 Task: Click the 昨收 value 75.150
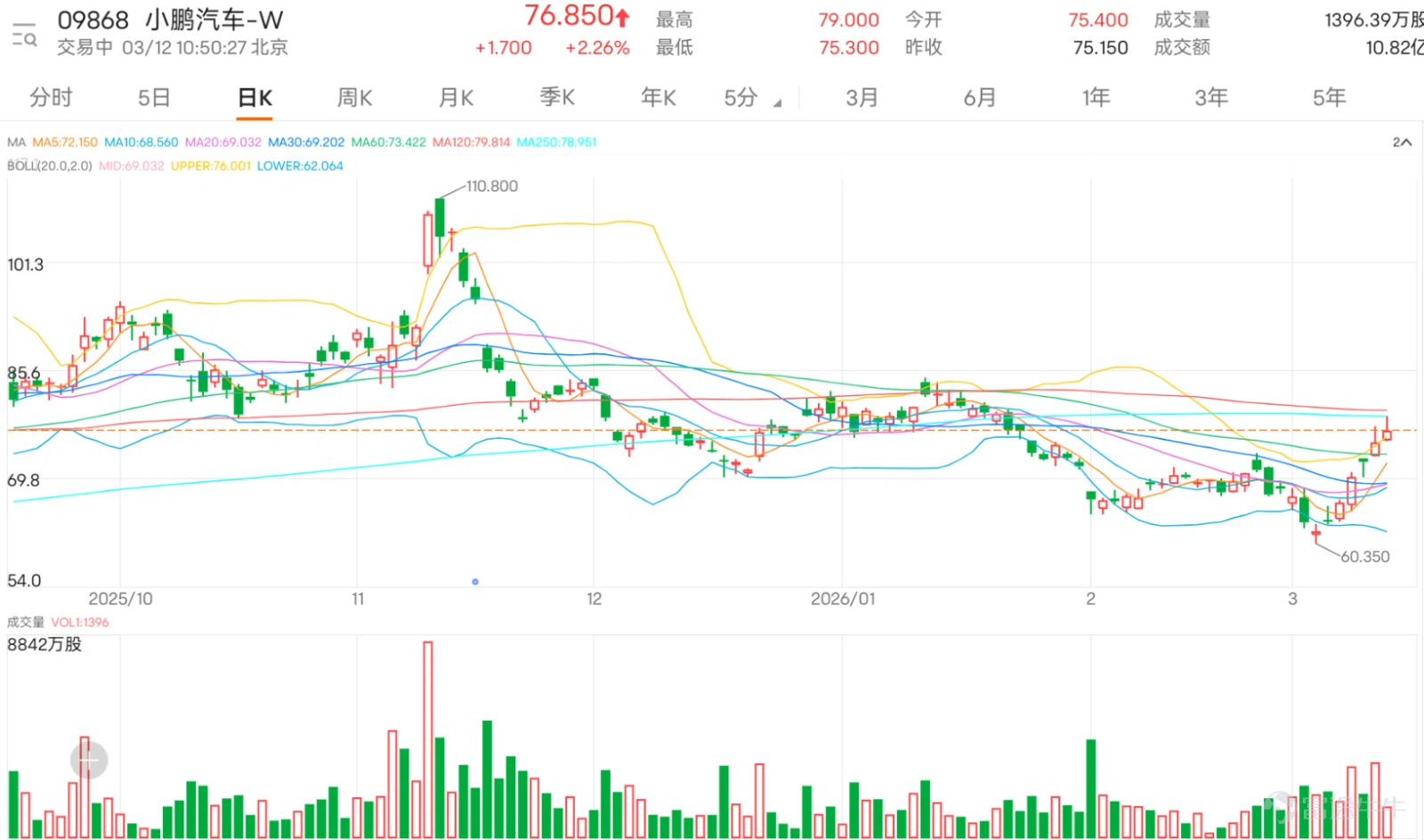click(x=1100, y=48)
